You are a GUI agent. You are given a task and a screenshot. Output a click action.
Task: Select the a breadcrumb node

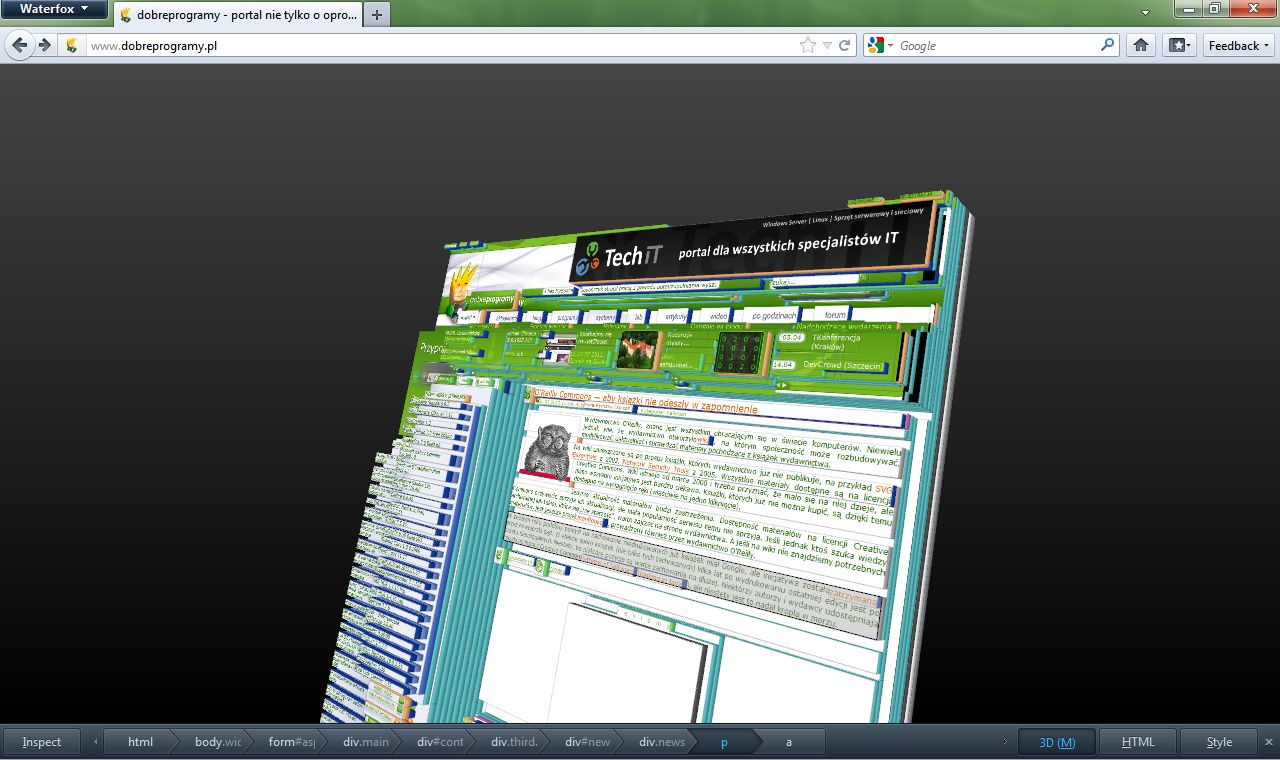(x=789, y=742)
